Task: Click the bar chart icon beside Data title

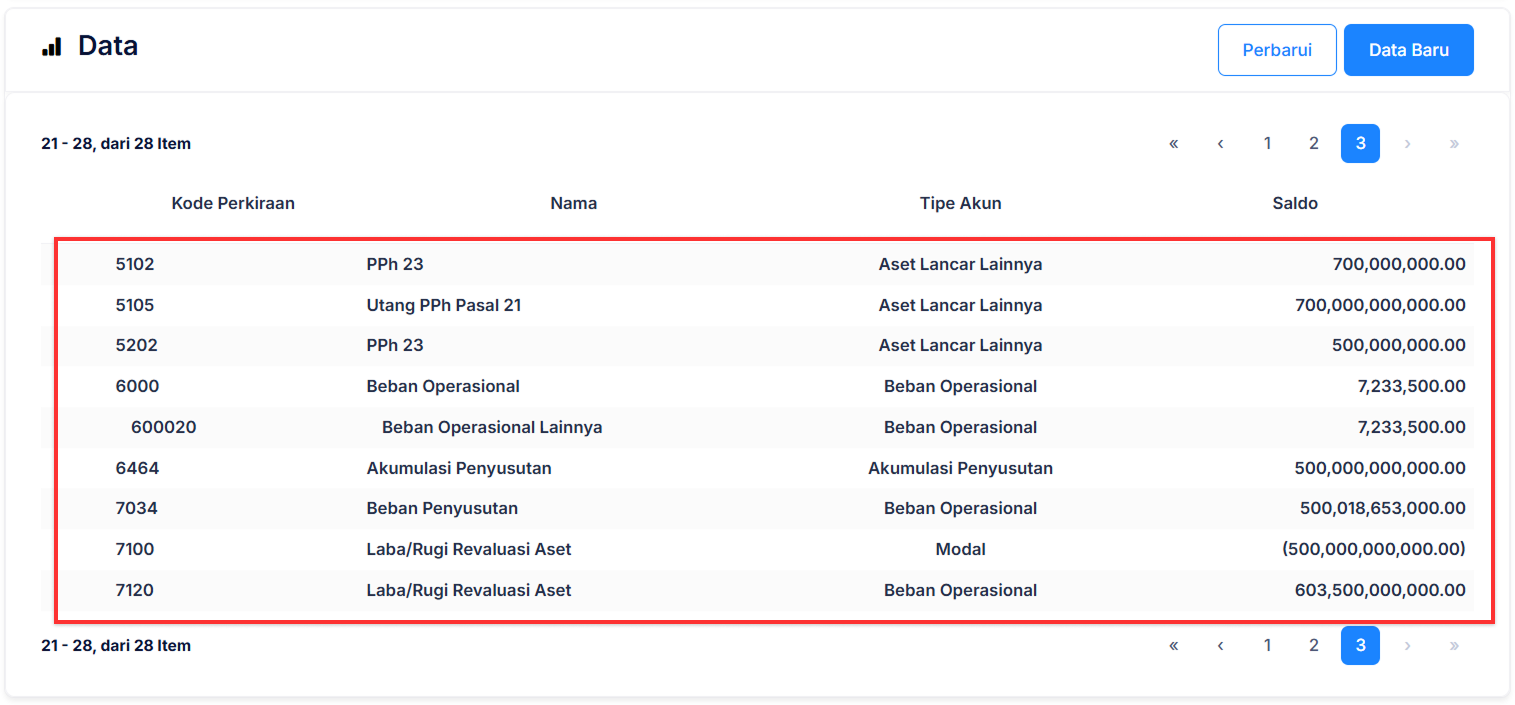Action: click(x=51, y=47)
